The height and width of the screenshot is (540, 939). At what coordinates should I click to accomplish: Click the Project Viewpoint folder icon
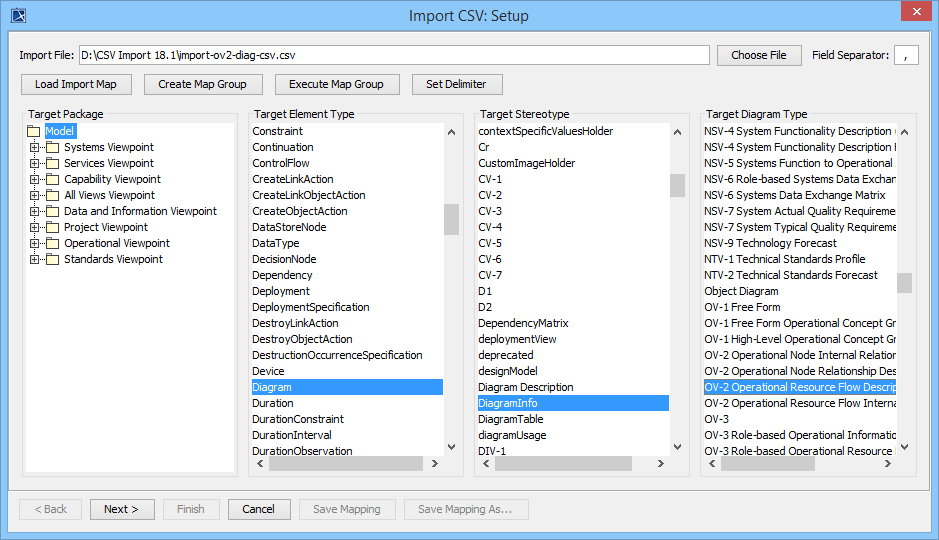53,227
